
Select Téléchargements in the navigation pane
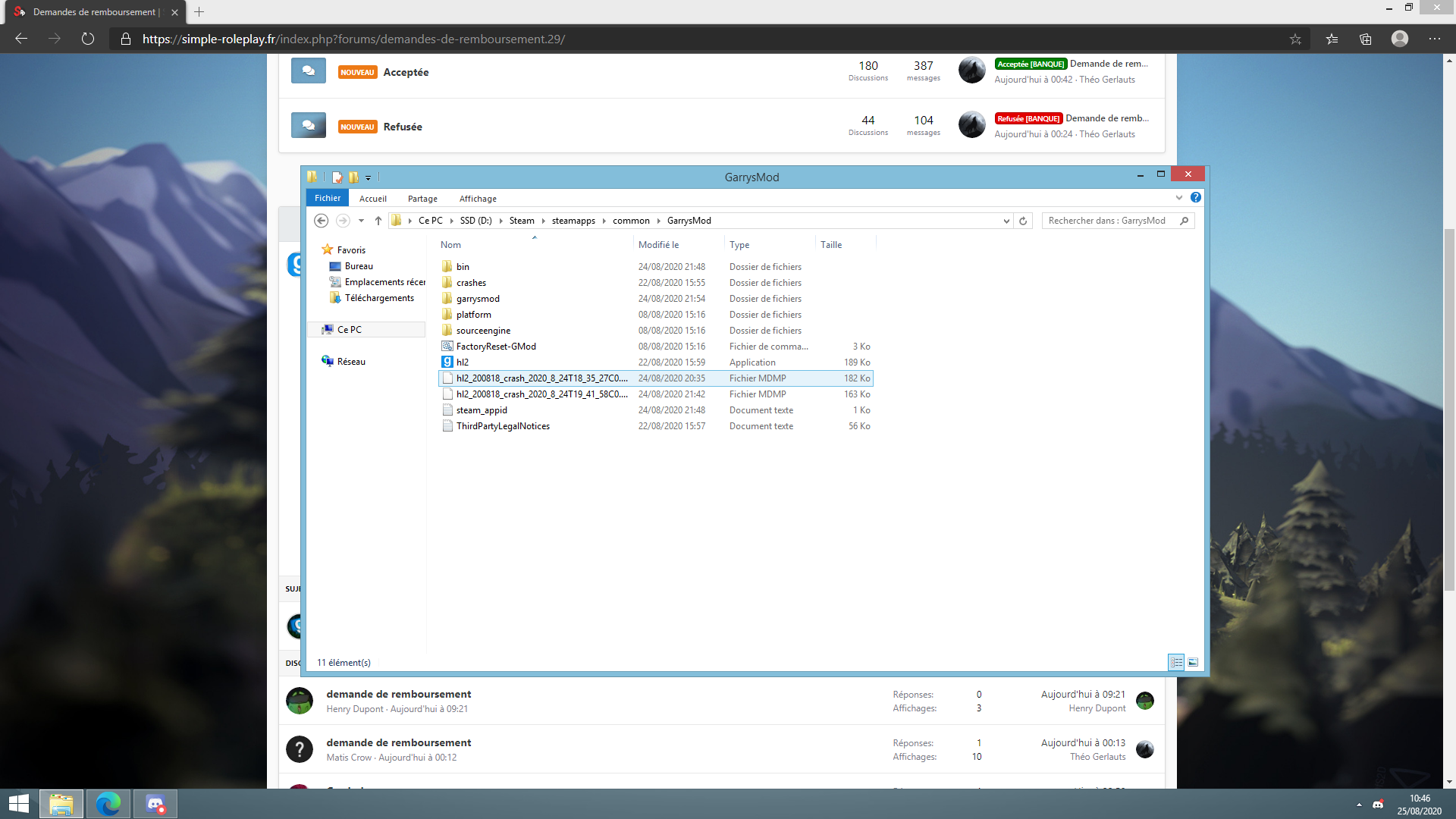pyautogui.click(x=379, y=298)
